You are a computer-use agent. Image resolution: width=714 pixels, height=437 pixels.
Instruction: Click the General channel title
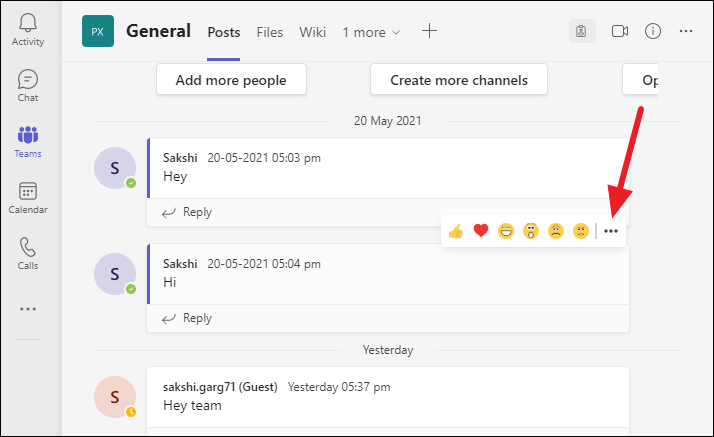[x=158, y=31]
